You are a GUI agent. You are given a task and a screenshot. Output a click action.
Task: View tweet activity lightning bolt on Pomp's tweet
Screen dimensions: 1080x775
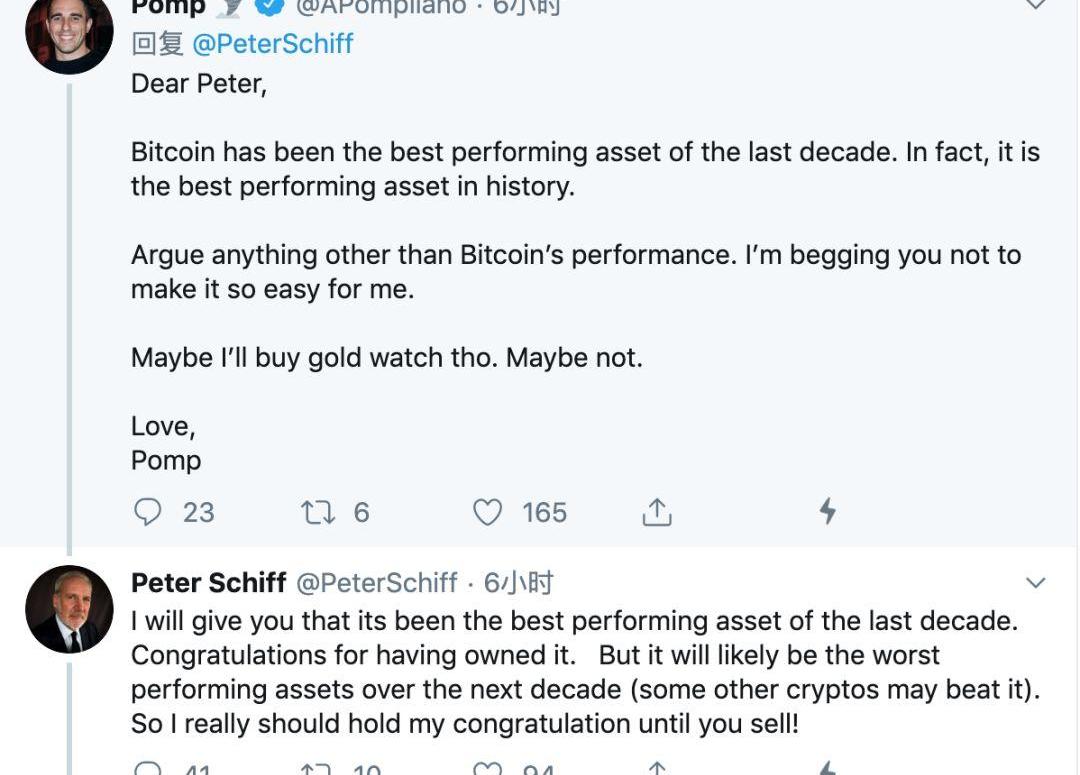pos(827,512)
